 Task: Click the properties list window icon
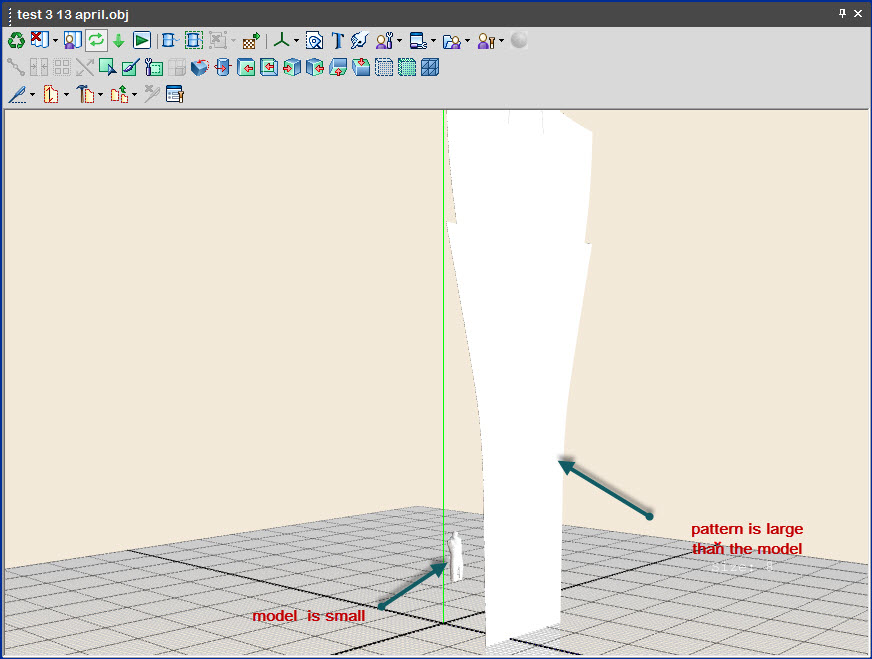coord(175,95)
